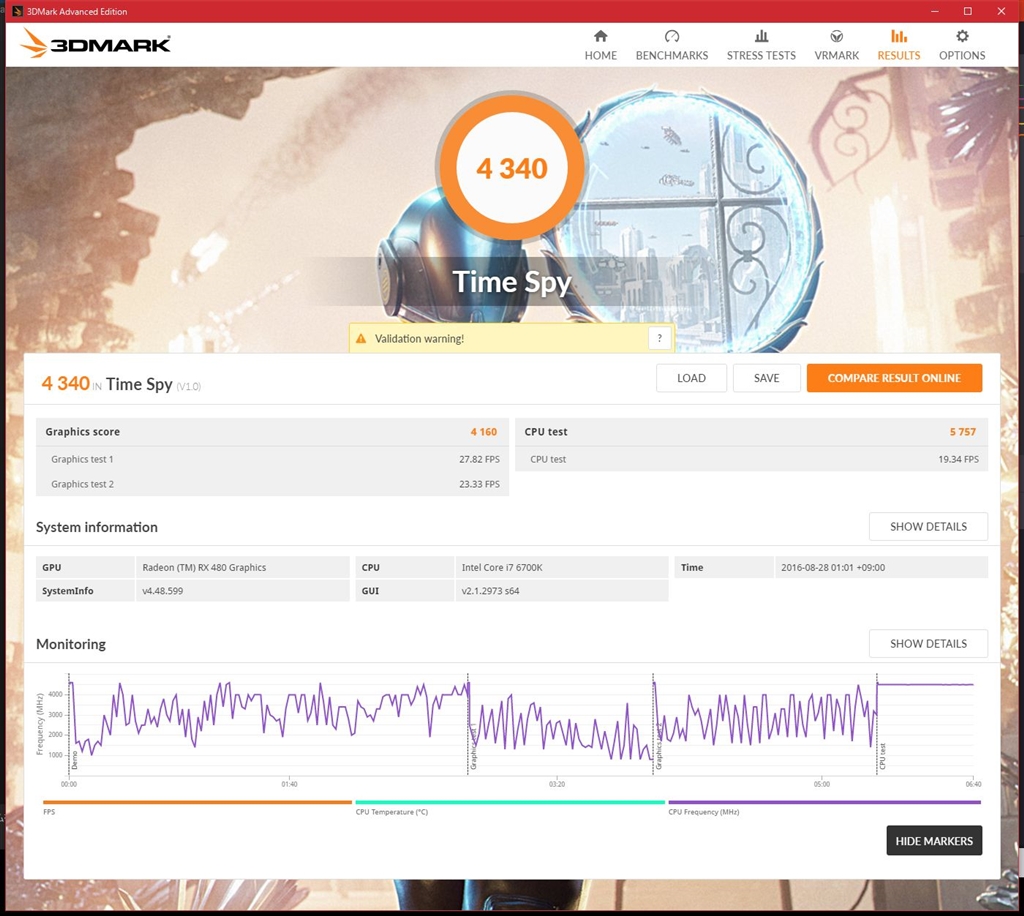Click the 4 340 IN Time Spy heading

click(121, 384)
